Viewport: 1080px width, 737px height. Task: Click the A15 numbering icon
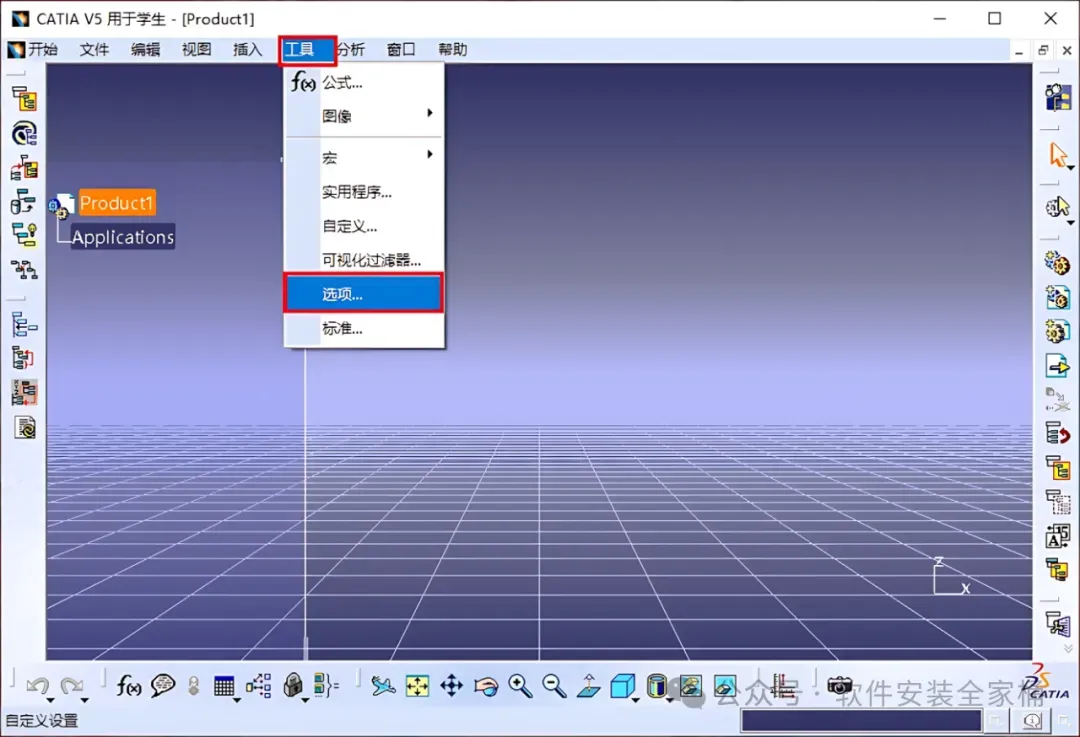[1057, 536]
